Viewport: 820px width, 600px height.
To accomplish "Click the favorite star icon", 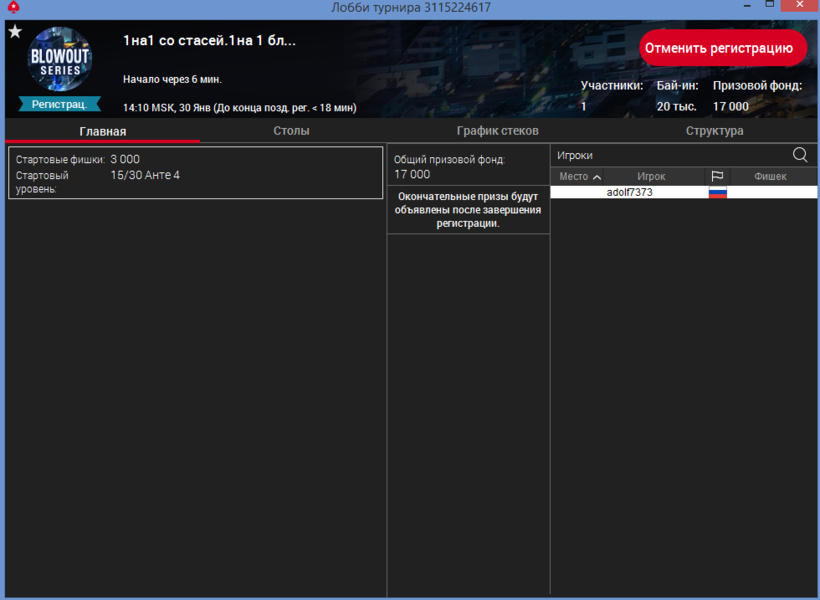I will pos(15,32).
